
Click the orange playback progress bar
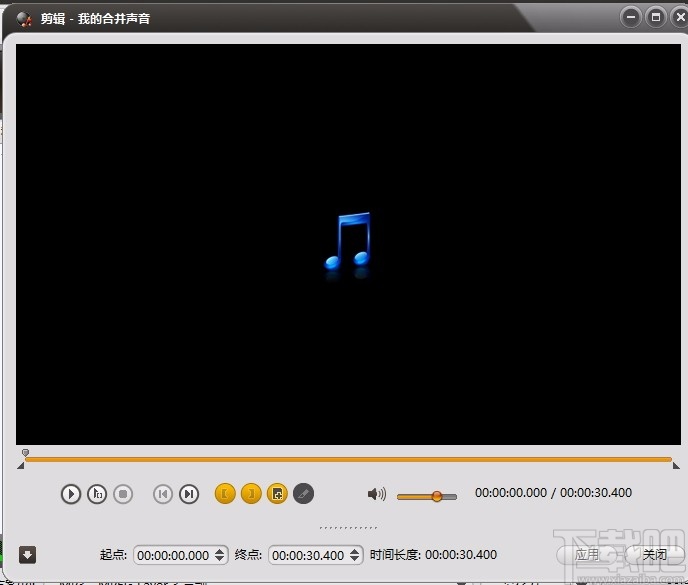tap(348, 459)
